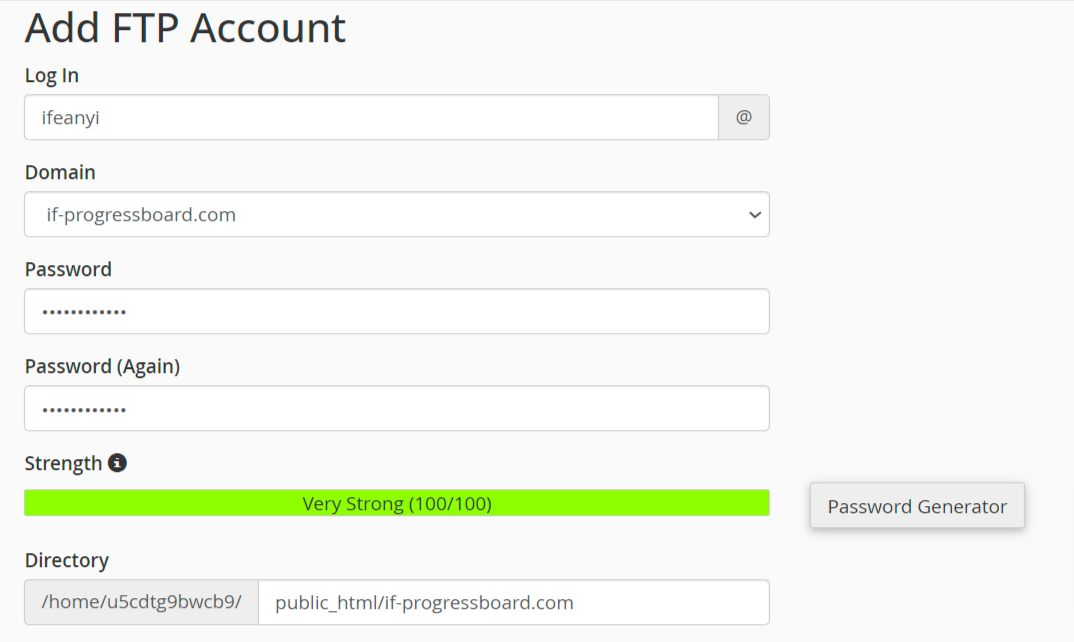Click the Add FTP Account heading

185,29
